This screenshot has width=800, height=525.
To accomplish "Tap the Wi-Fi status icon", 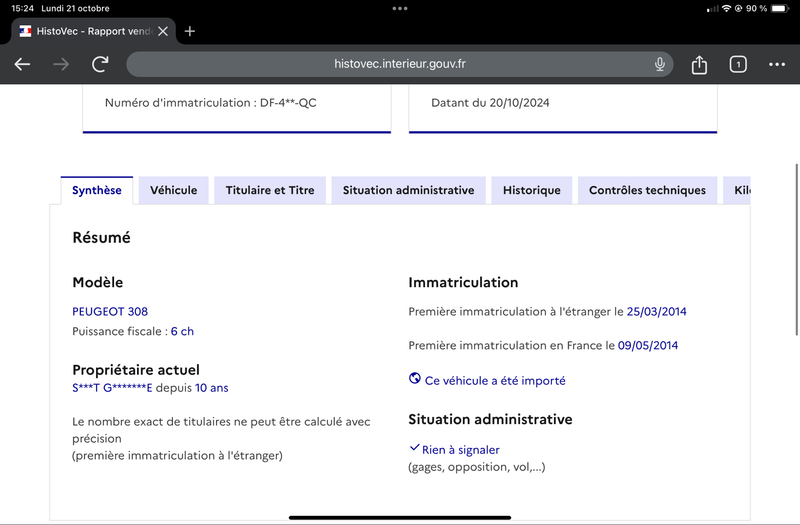I will (x=726, y=8).
